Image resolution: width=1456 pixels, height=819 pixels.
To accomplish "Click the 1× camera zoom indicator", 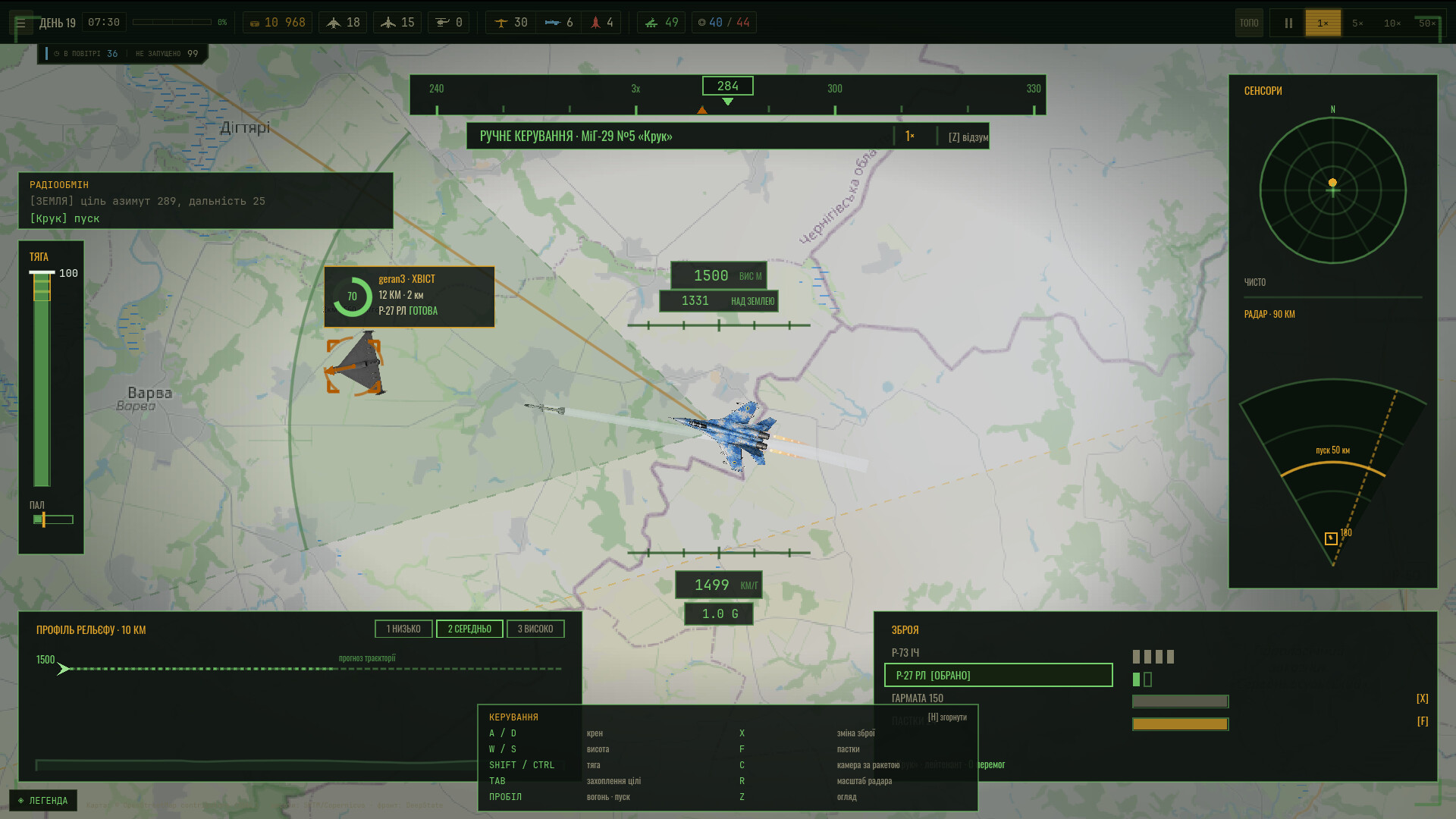I will coord(910,136).
